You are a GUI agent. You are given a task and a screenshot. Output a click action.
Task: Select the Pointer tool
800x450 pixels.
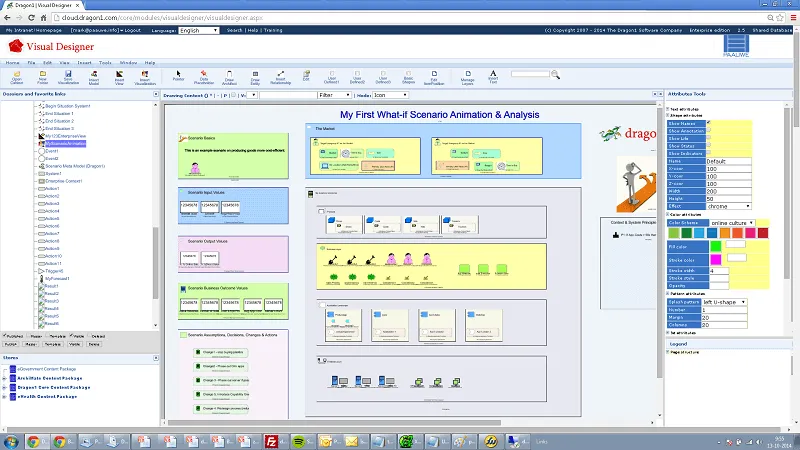click(x=178, y=77)
